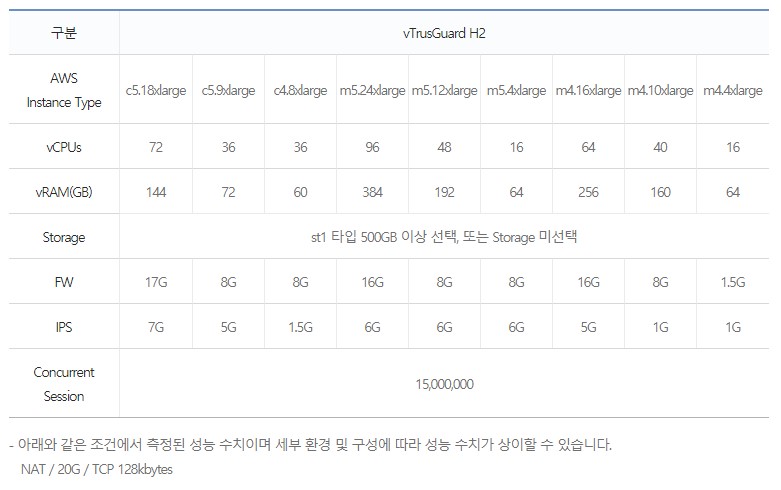Select vCPUs value '48' for m5.12xlarge
781x490 pixels.
tap(444, 147)
